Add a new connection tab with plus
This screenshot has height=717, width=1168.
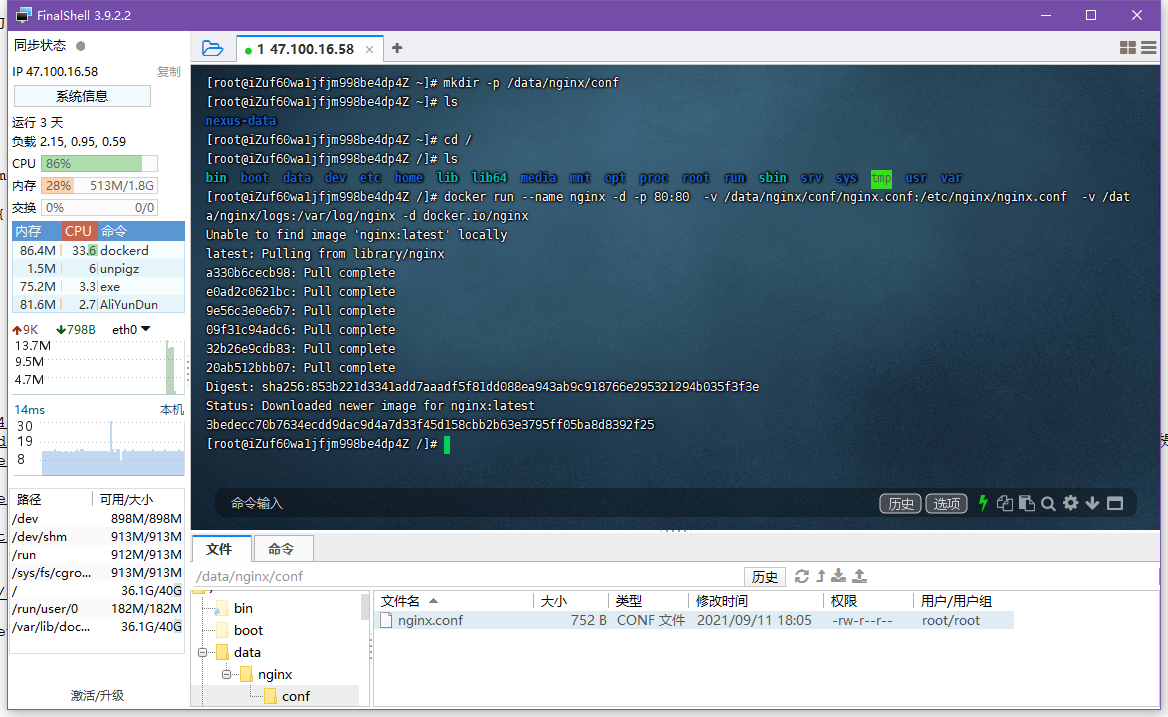click(x=397, y=48)
